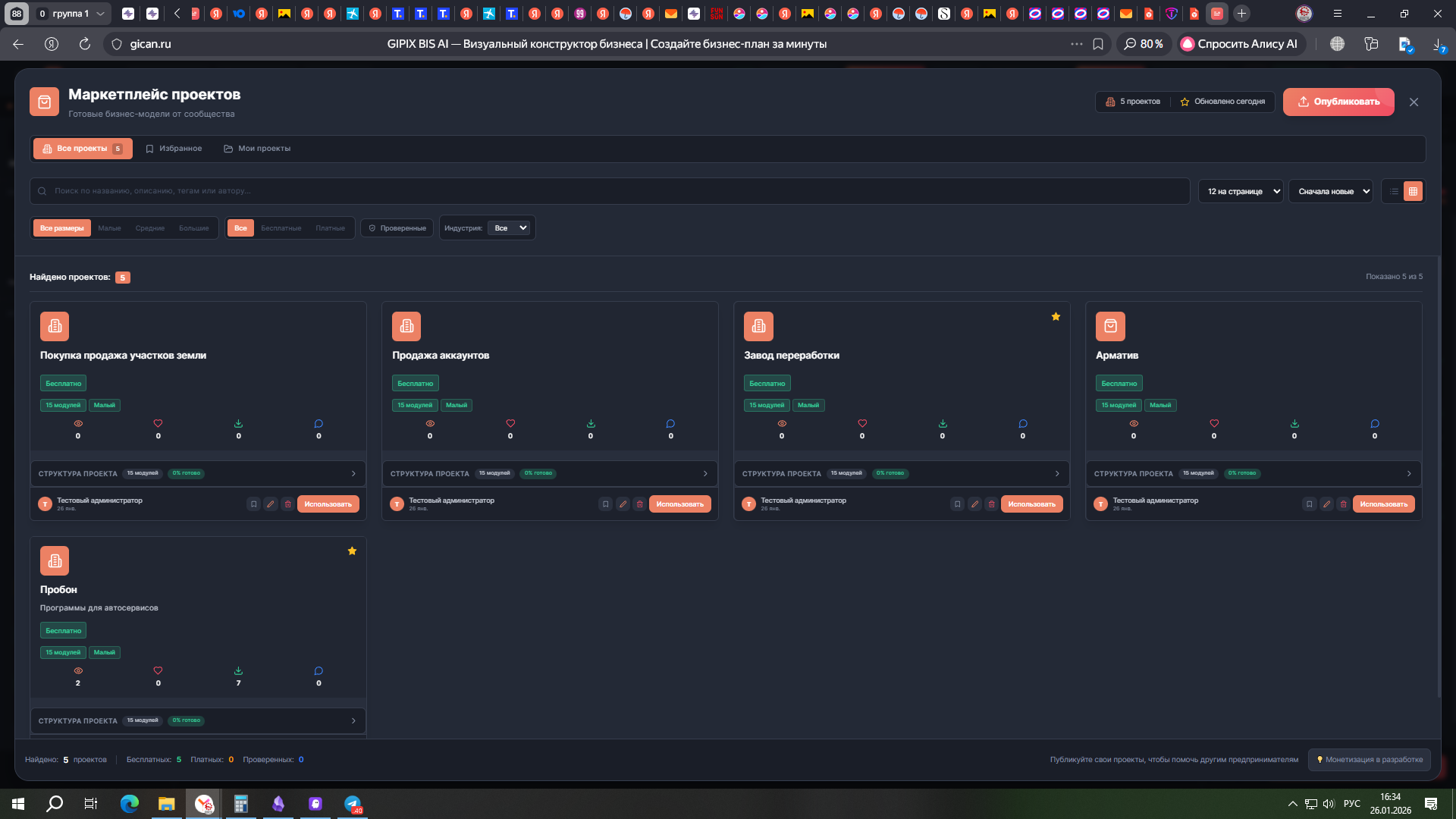Viewport: 1456px width, 819px height.
Task: Click the Опубликовать button
Action: pyautogui.click(x=1338, y=102)
